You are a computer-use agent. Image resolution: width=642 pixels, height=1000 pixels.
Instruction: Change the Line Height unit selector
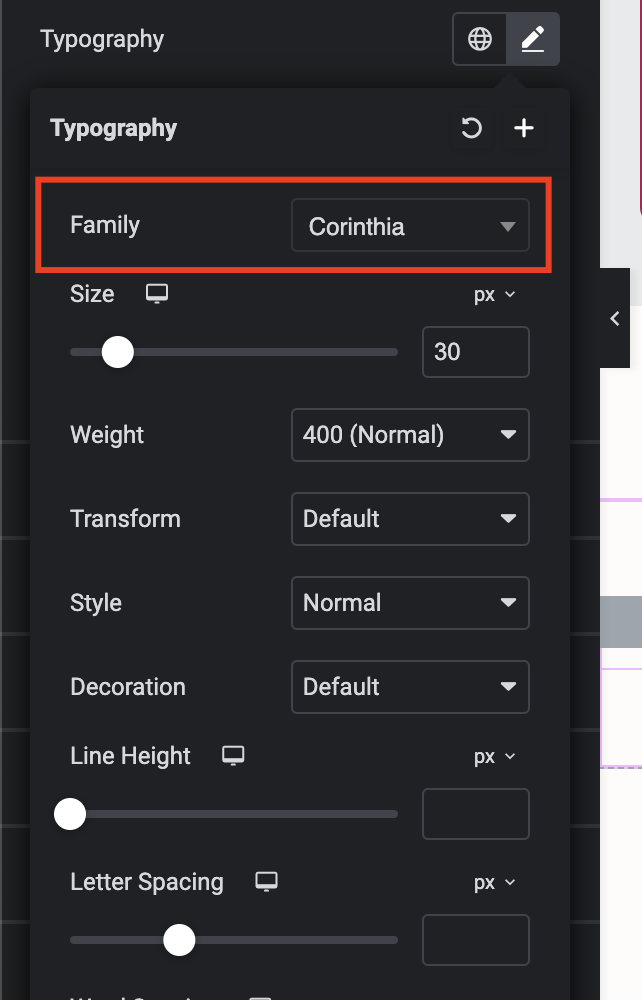pos(494,756)
